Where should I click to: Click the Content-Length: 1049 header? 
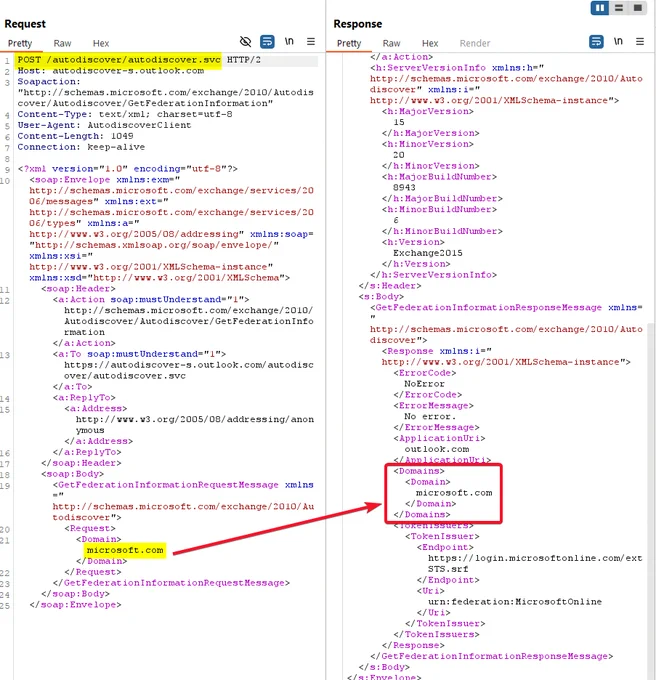[75, 136]
